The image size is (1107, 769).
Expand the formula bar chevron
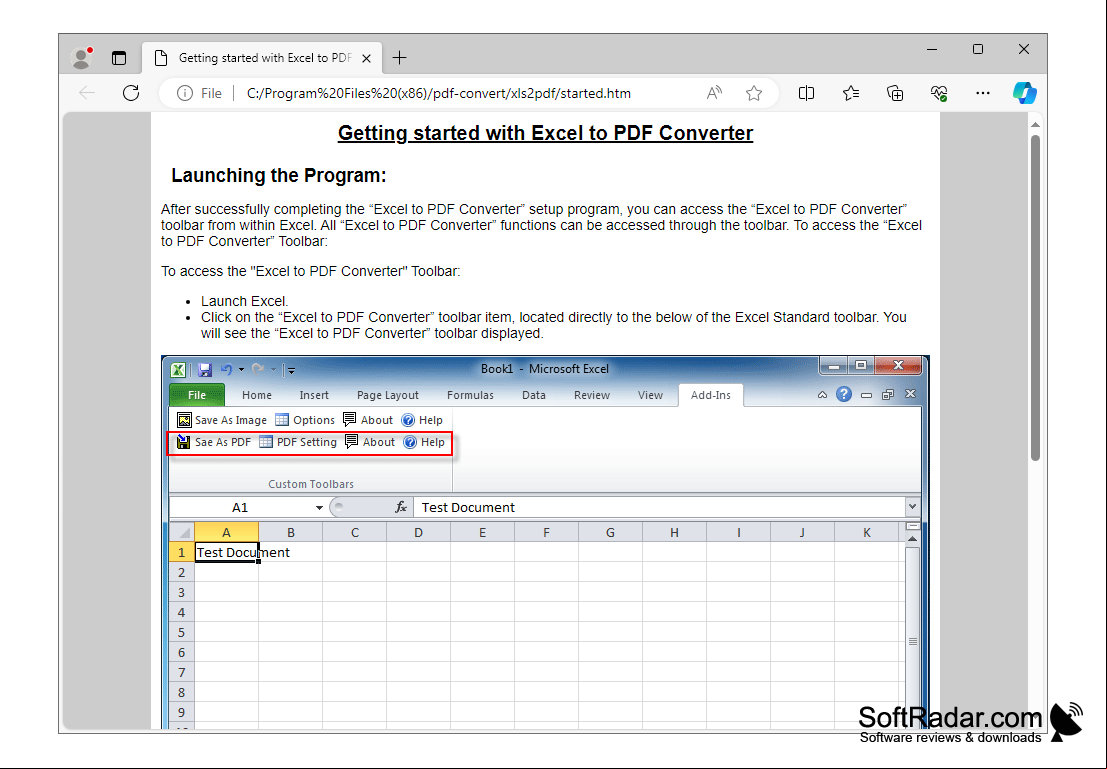pos(912,506)
